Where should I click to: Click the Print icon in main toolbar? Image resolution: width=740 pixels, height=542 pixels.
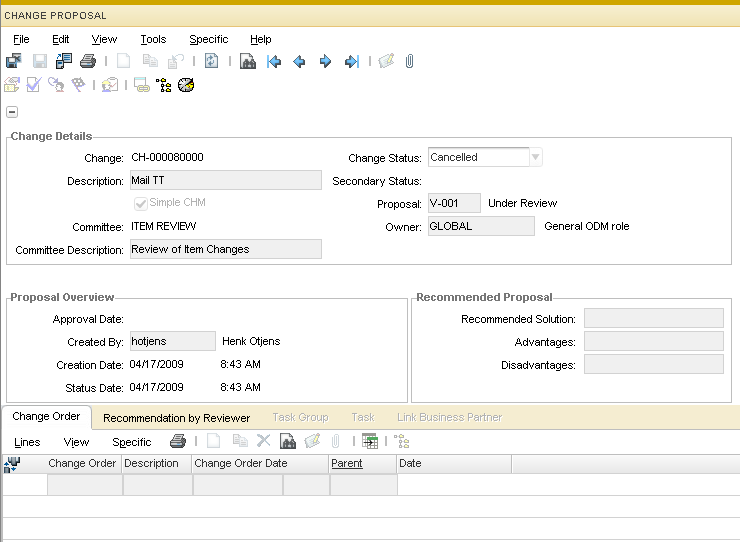87,62
